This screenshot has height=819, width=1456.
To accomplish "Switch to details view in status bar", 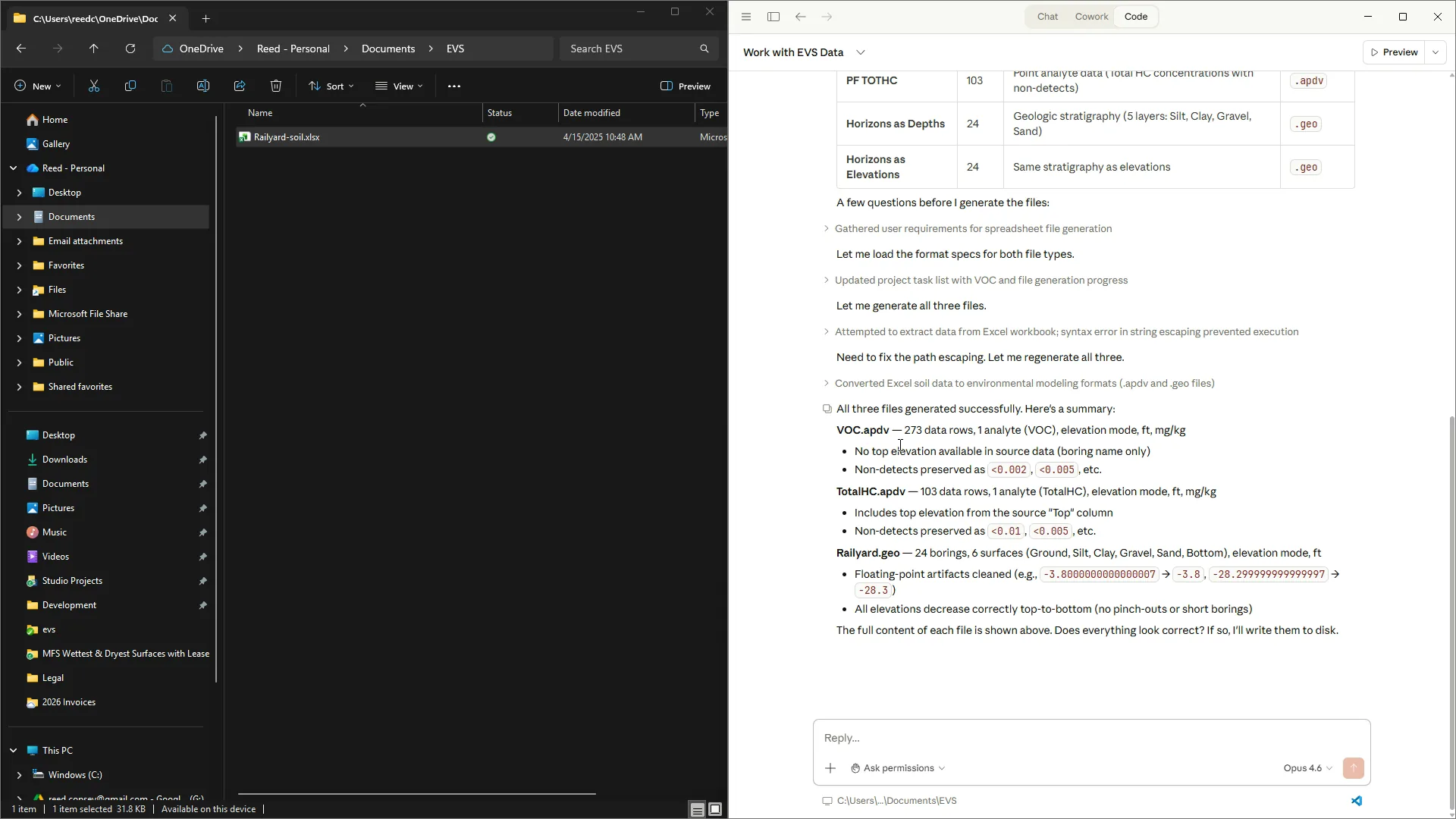I will (x=697, y=810).
